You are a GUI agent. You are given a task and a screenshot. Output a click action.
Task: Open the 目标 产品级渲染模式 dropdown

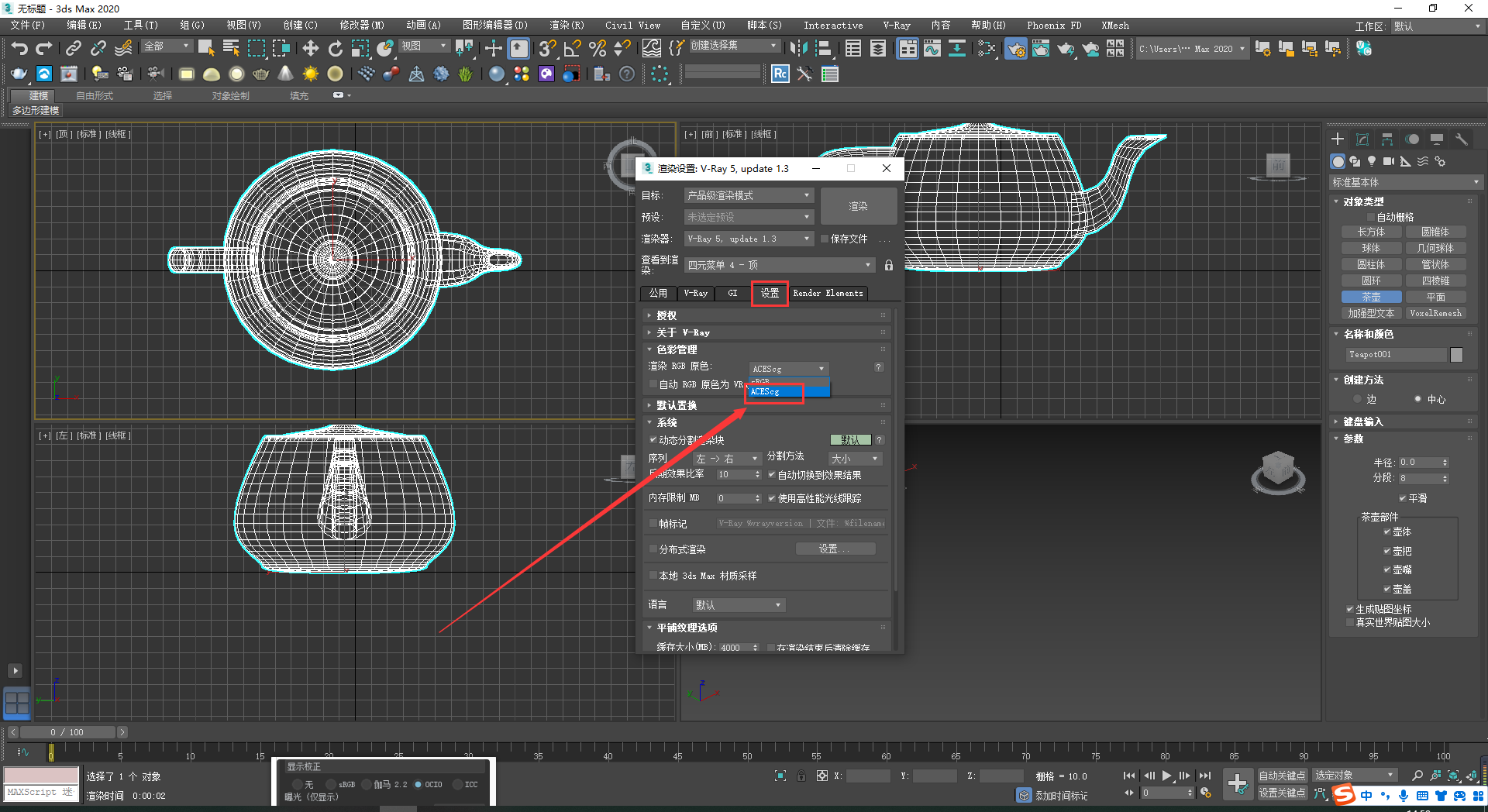[x=749, y=195]
